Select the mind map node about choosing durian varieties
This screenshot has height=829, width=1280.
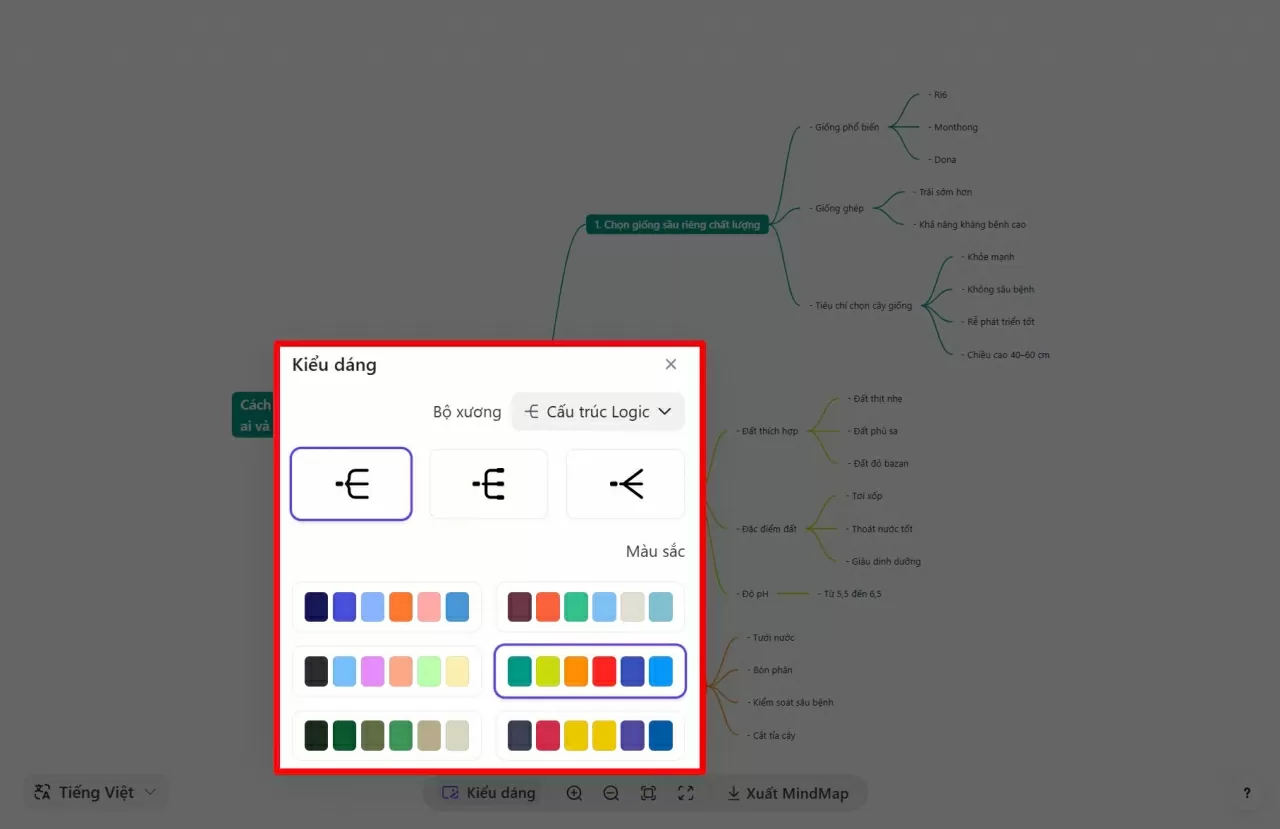tap(677, 225)
